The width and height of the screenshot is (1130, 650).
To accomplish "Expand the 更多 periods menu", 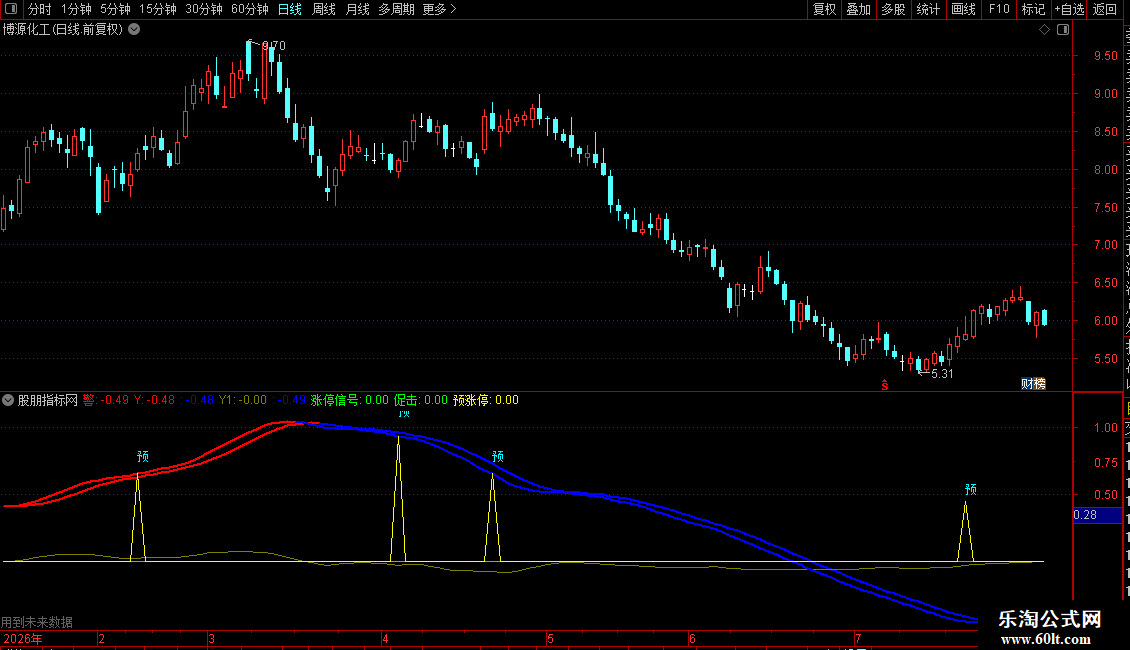I will pyautogui.click(x=439, y=9).
